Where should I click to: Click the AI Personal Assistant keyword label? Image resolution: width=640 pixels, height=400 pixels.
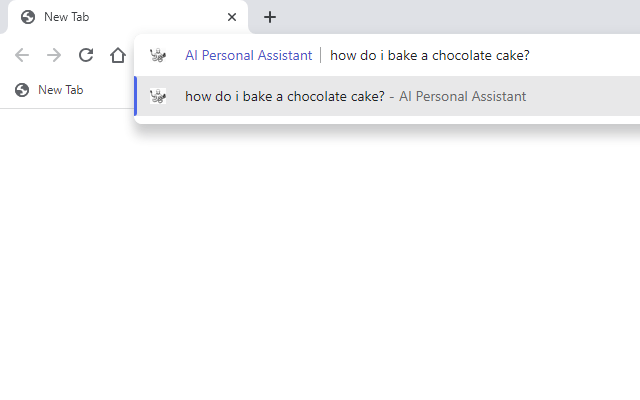coord(248,55)
